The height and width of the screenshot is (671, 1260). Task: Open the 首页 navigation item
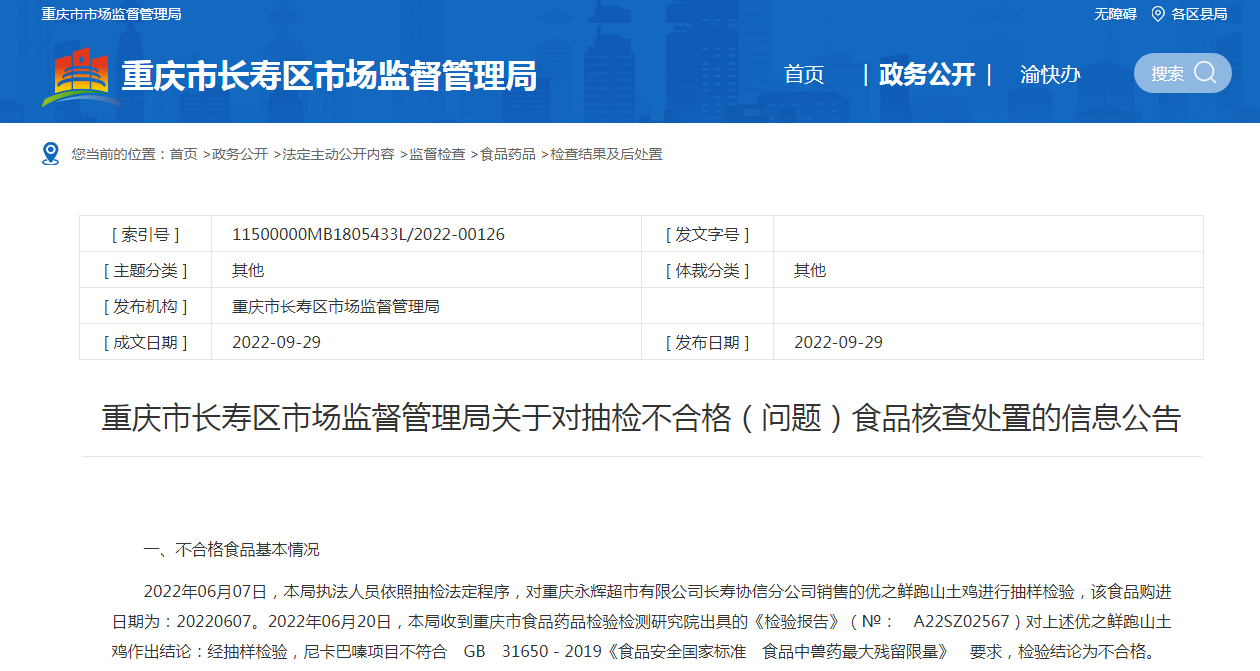point(804,75)
